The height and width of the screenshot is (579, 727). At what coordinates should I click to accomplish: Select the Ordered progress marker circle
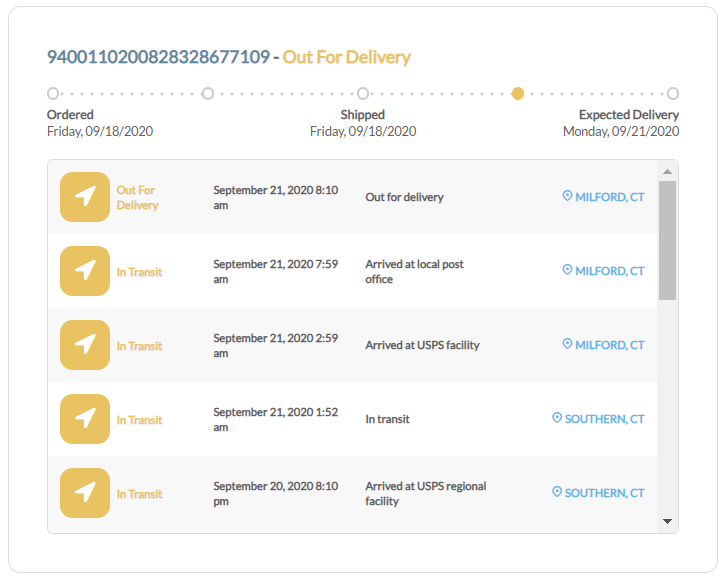coord(53,94)
